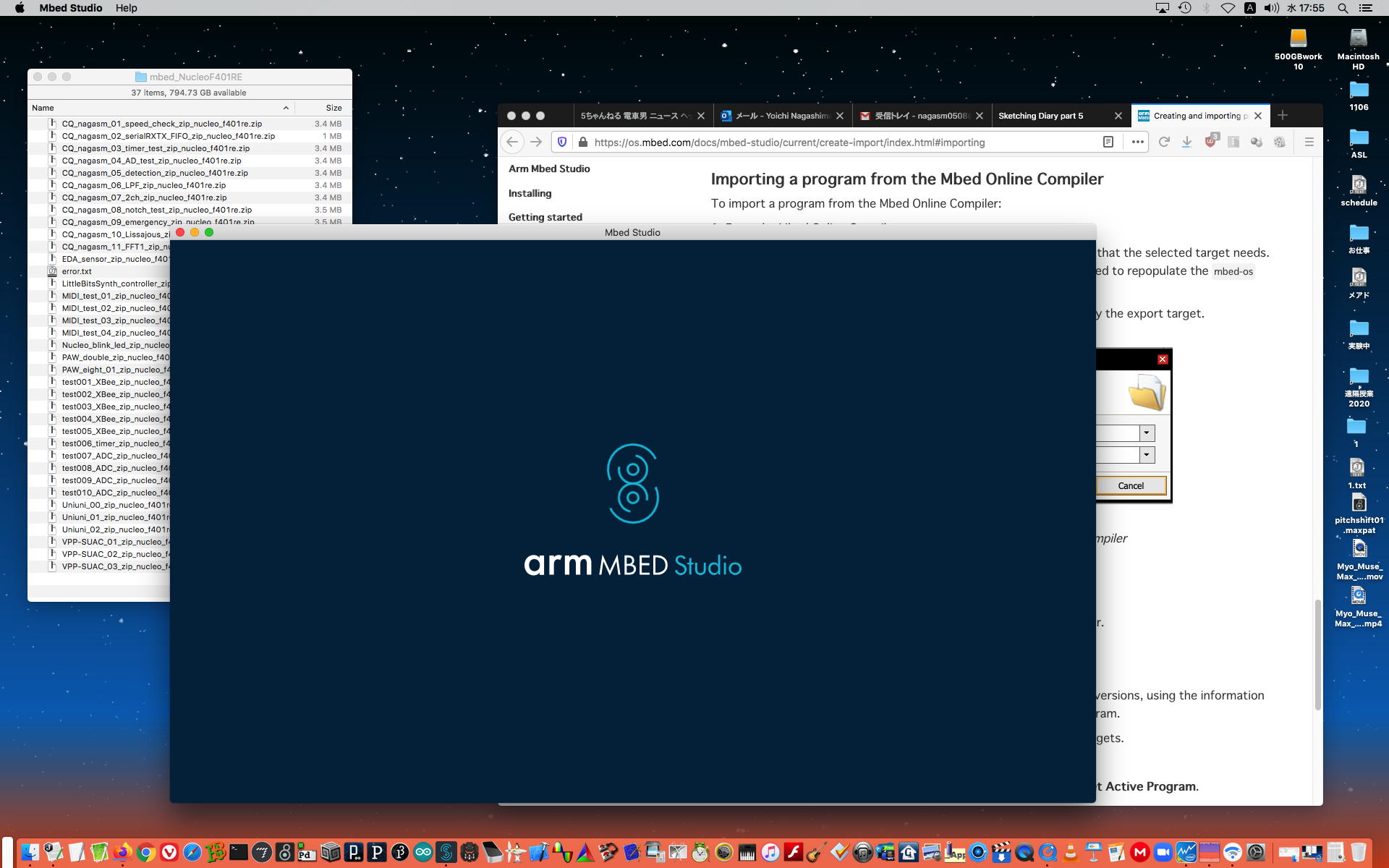Open the Arduino IDE from the Dock
Screen dimensions: 1389x868
click(423, 852)
